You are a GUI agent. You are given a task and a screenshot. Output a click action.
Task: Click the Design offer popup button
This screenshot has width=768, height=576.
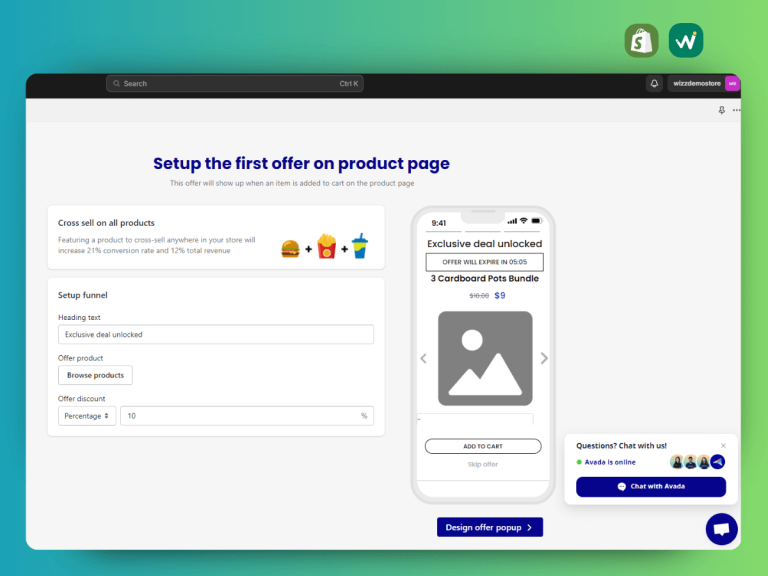pyautogui.click(x=490, y=528)
